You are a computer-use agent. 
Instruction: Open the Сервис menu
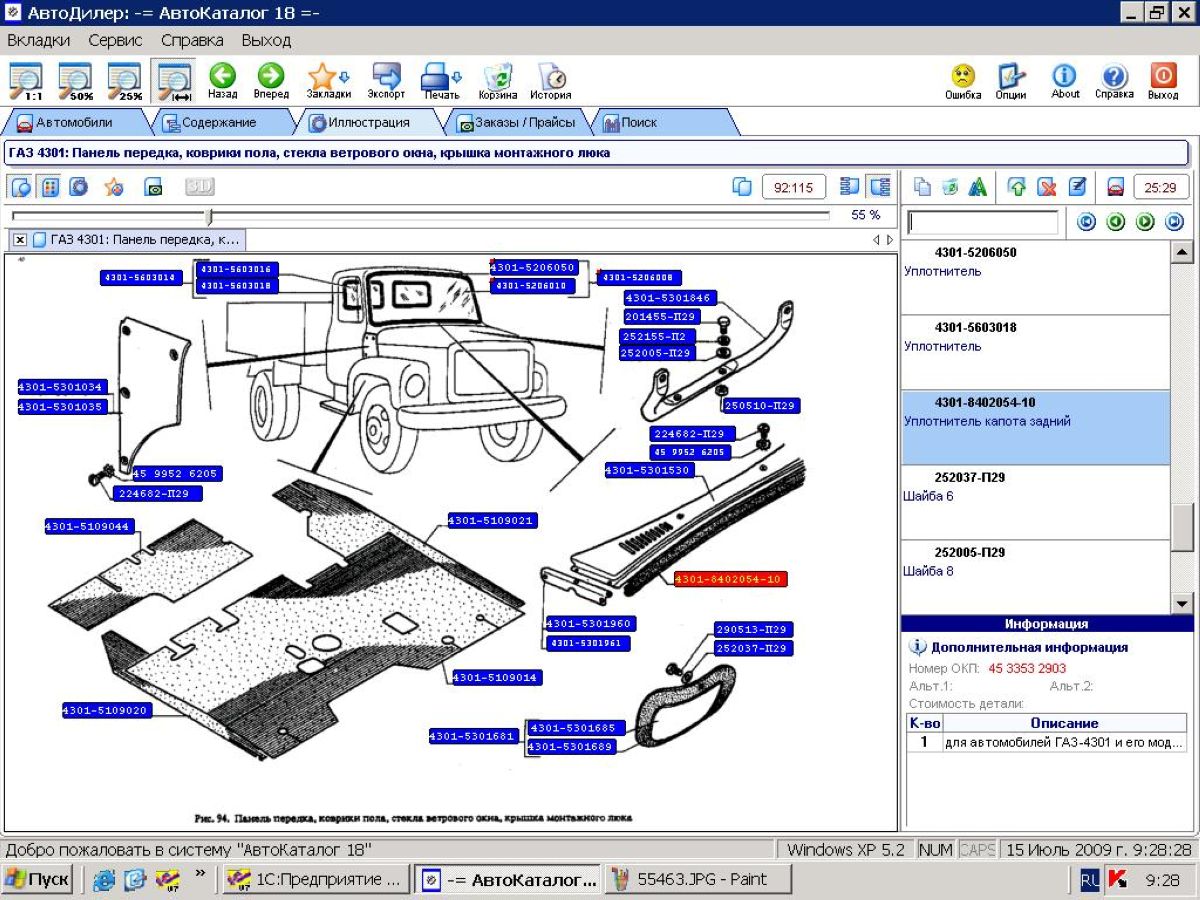point(115,40)
